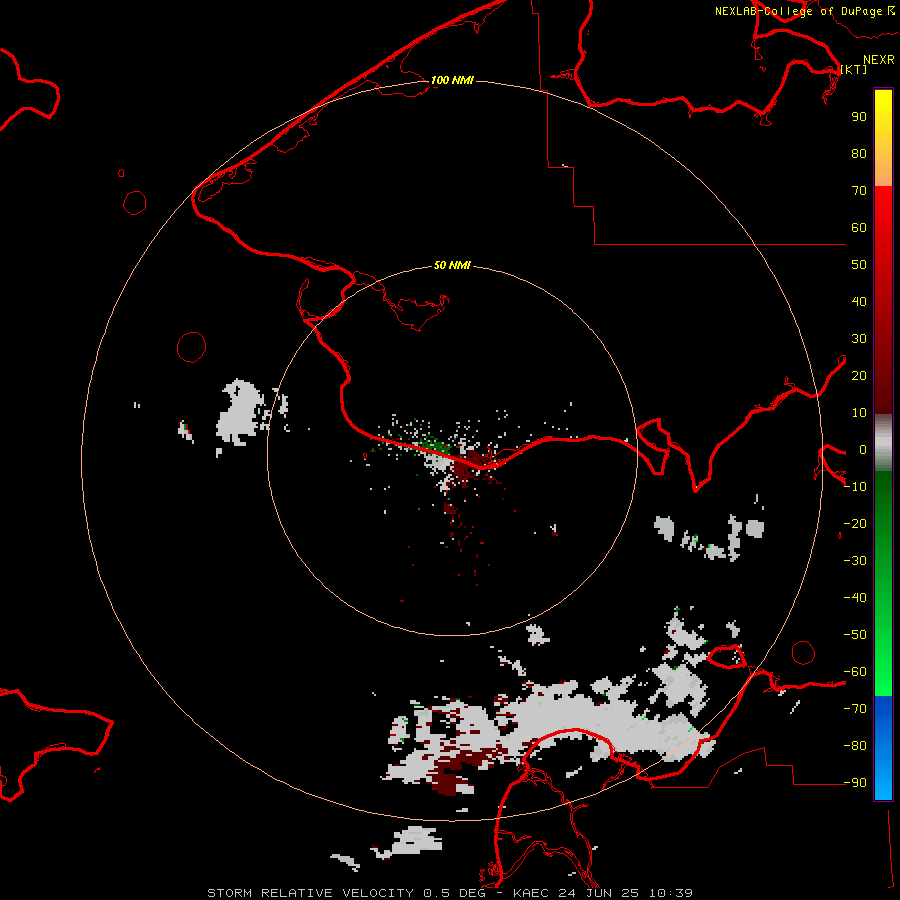Click the -90 value on the velocity scale
This screenshot has height=900, width=900.
(x=855, y=782)
